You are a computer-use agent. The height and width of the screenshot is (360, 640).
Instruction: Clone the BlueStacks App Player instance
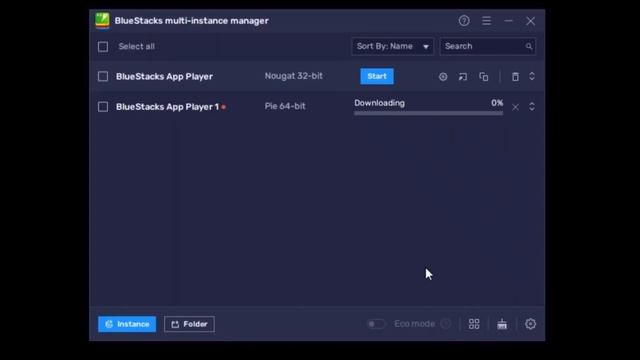(484, 77)
